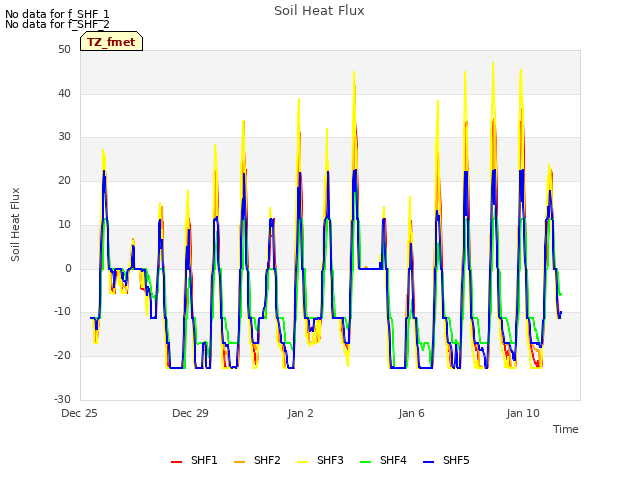Select the 'Soil Heat Flux' chart title
The width and height of the screenshot is (640, 480).
(319, 11)
